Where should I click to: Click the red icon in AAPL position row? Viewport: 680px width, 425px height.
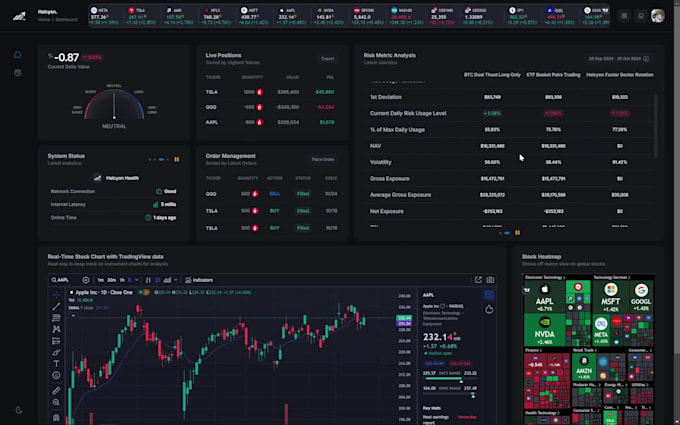(260, 122)
